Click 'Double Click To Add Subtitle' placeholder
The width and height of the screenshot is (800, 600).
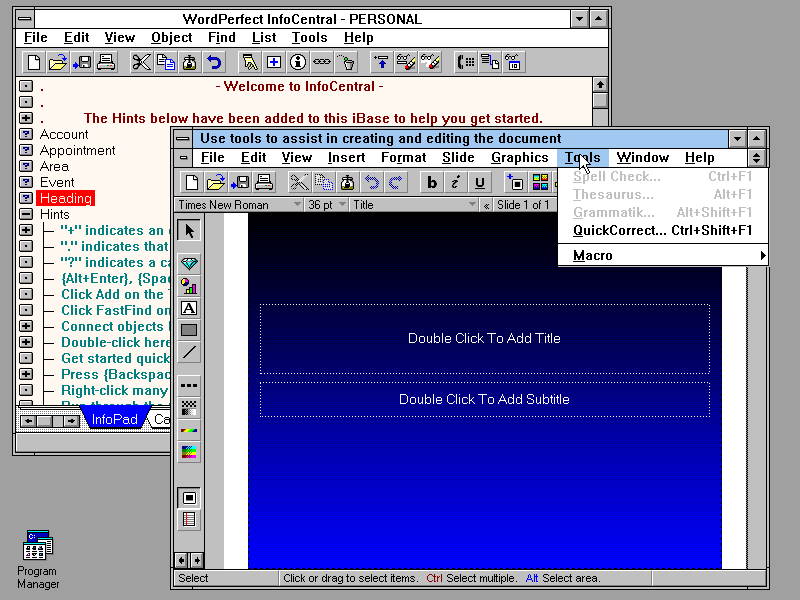click(x=485, y=399)
